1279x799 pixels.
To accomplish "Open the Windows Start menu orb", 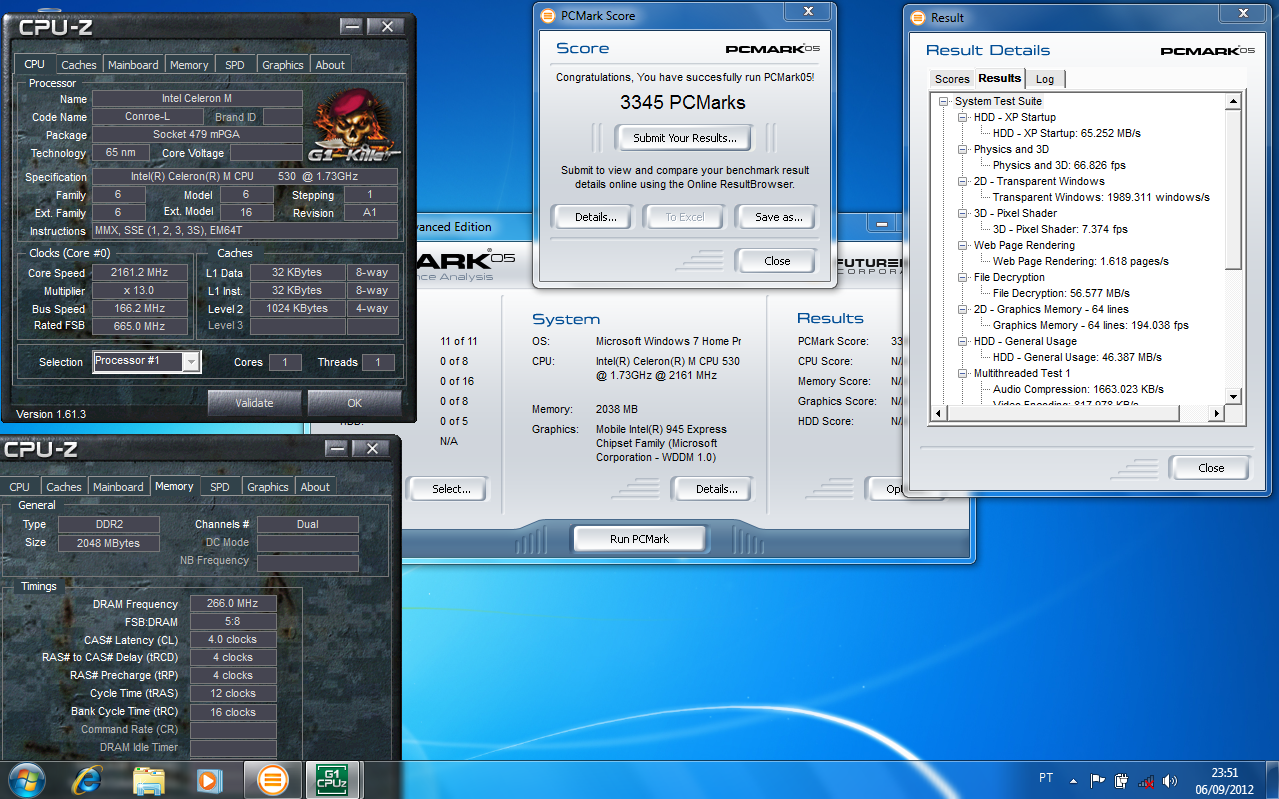I will [29, 779].
